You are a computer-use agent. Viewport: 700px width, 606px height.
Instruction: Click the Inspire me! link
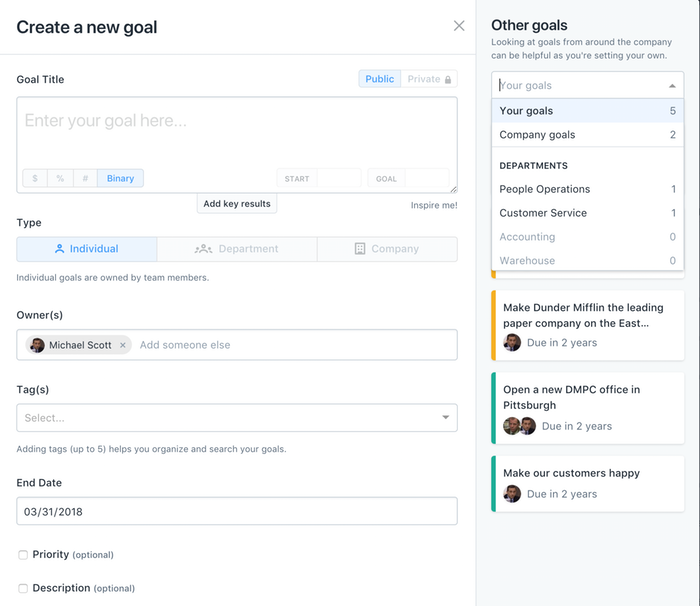tap(434, 205)
